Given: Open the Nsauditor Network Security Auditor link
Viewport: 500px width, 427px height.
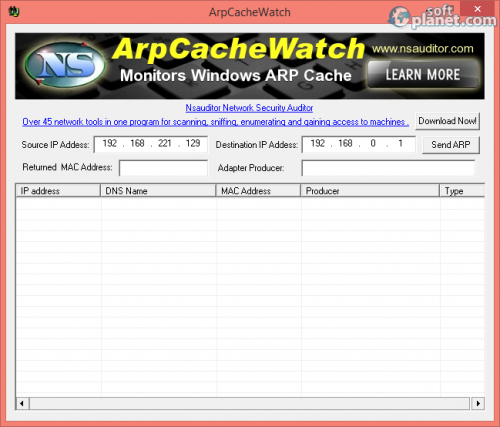Looking at the screenshot, I should point(249,108).
